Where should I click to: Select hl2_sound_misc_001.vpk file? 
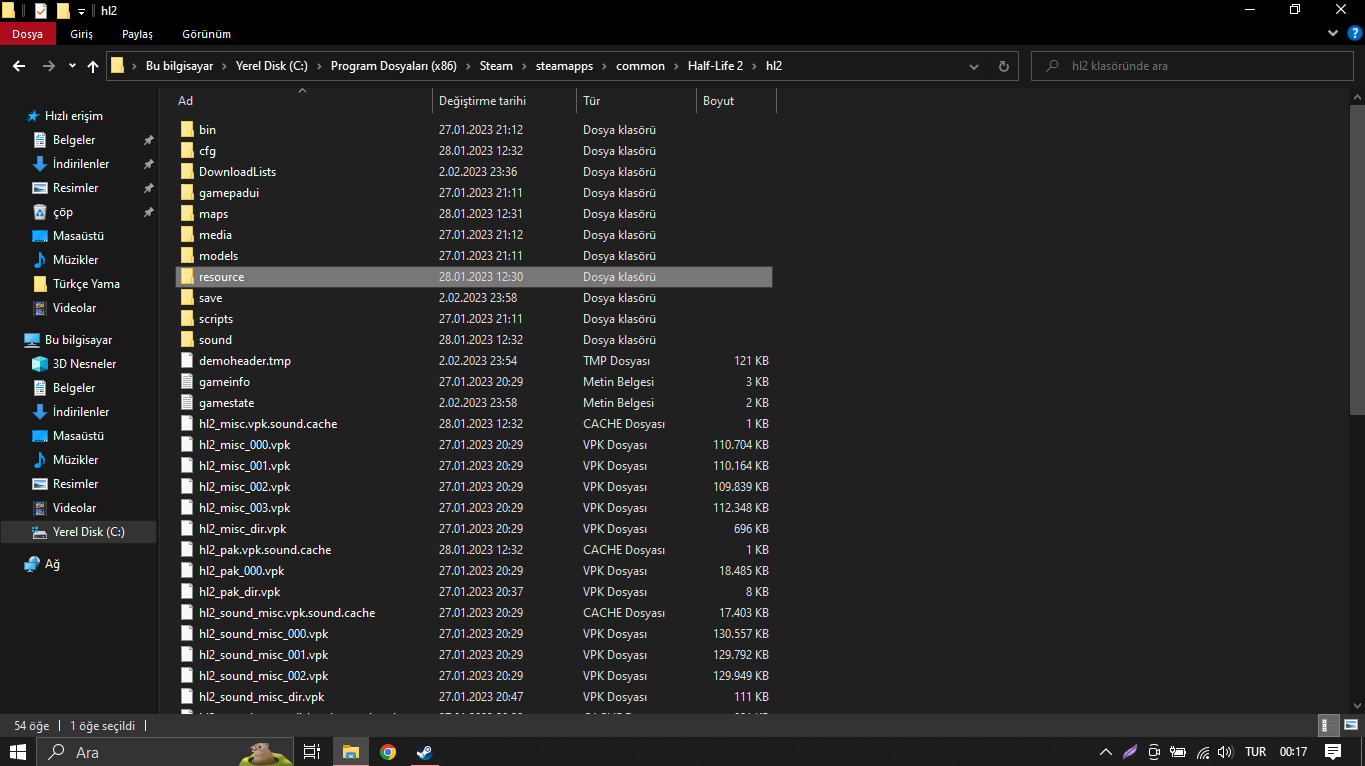tap(263, 655)
